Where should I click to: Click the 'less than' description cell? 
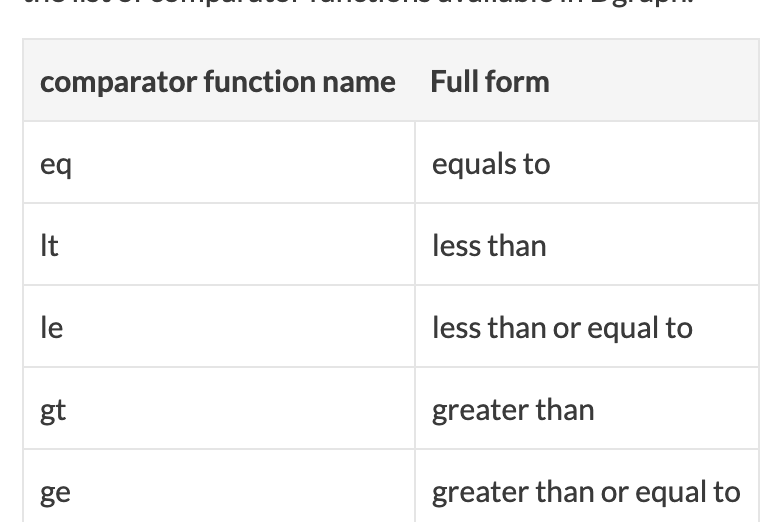coord(489,246)
